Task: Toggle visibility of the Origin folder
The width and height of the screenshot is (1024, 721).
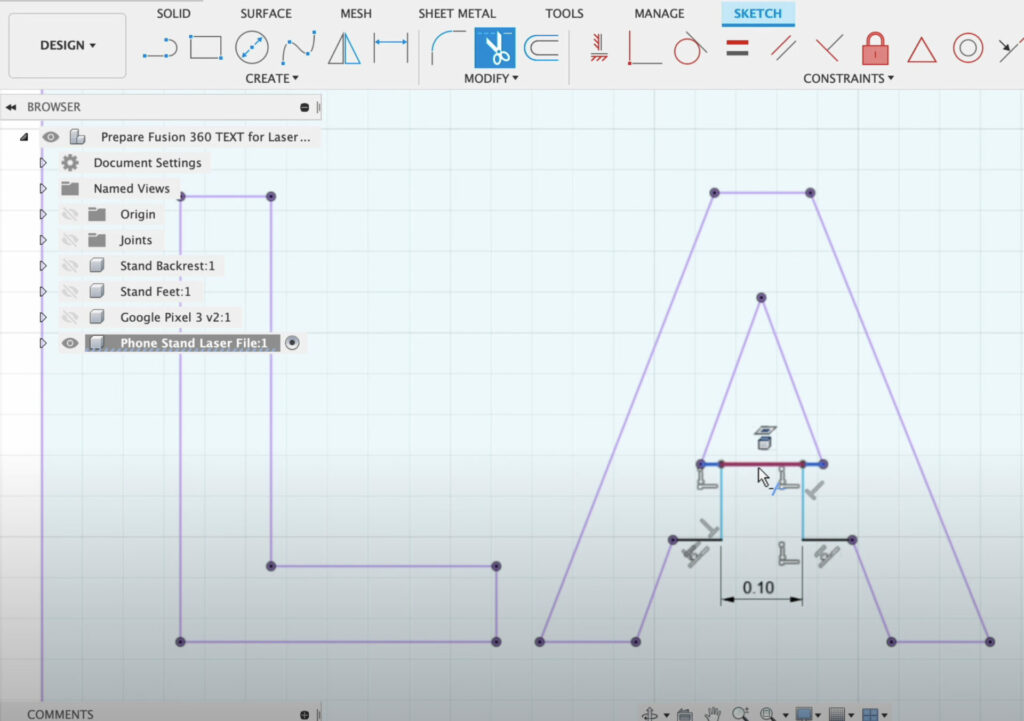Action: pyautogui.click(x=70, y=214)
